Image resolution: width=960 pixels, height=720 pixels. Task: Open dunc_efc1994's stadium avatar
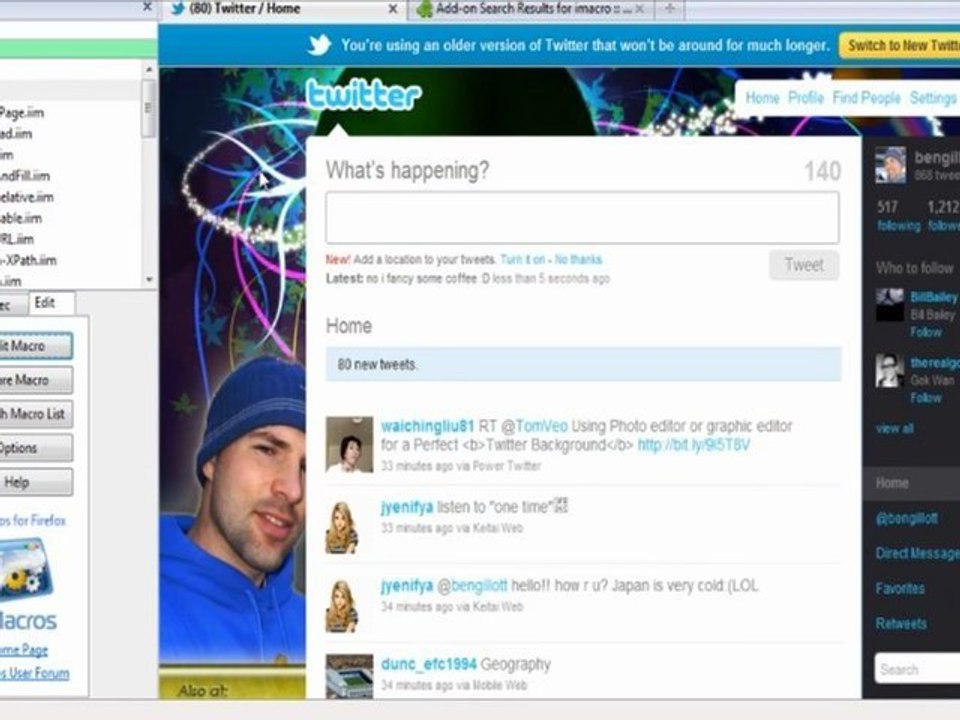[x=349, y=677]
